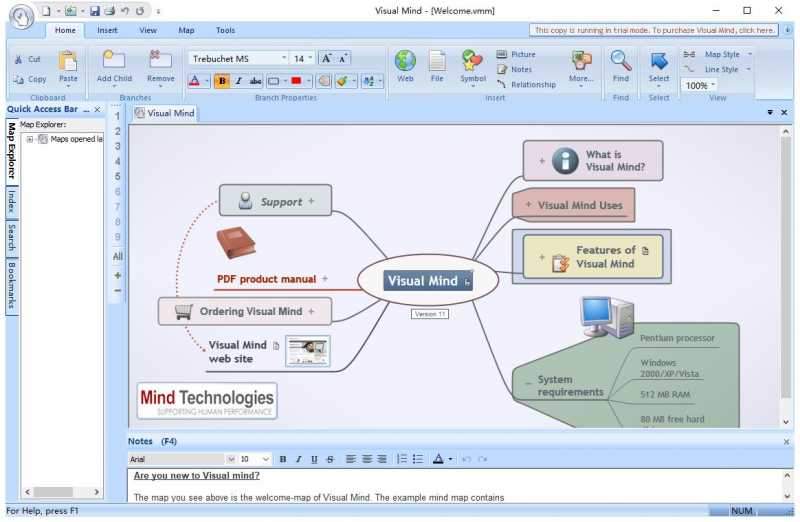Select the Ordering Visual Mind branch
The height and width of the screenshot is (522, 800).
click(x=245, y=311)
